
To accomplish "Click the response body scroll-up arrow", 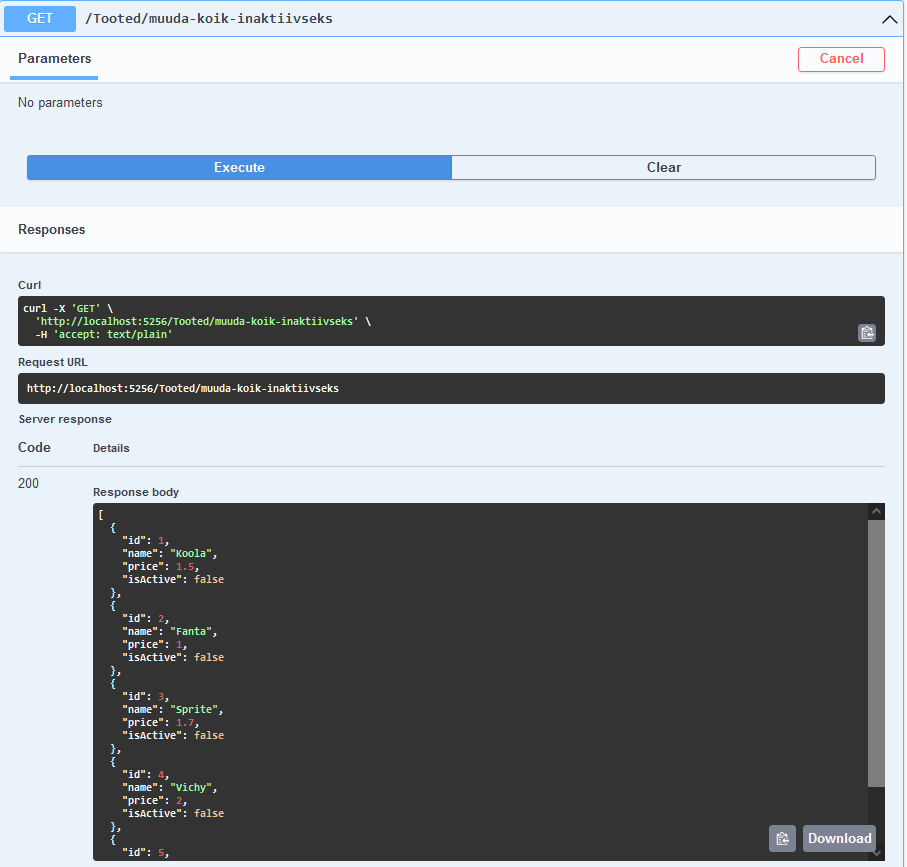I will pyautogui.click(x=876, y=511).
